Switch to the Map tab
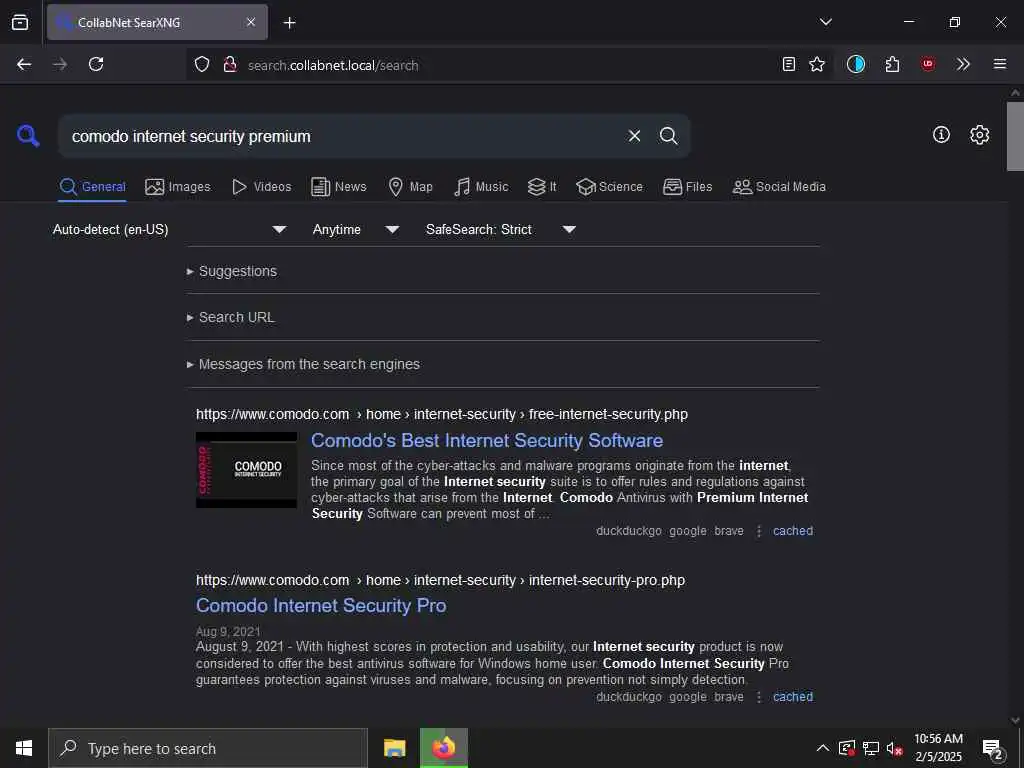 pyautogui.click(x=410, y=187)
